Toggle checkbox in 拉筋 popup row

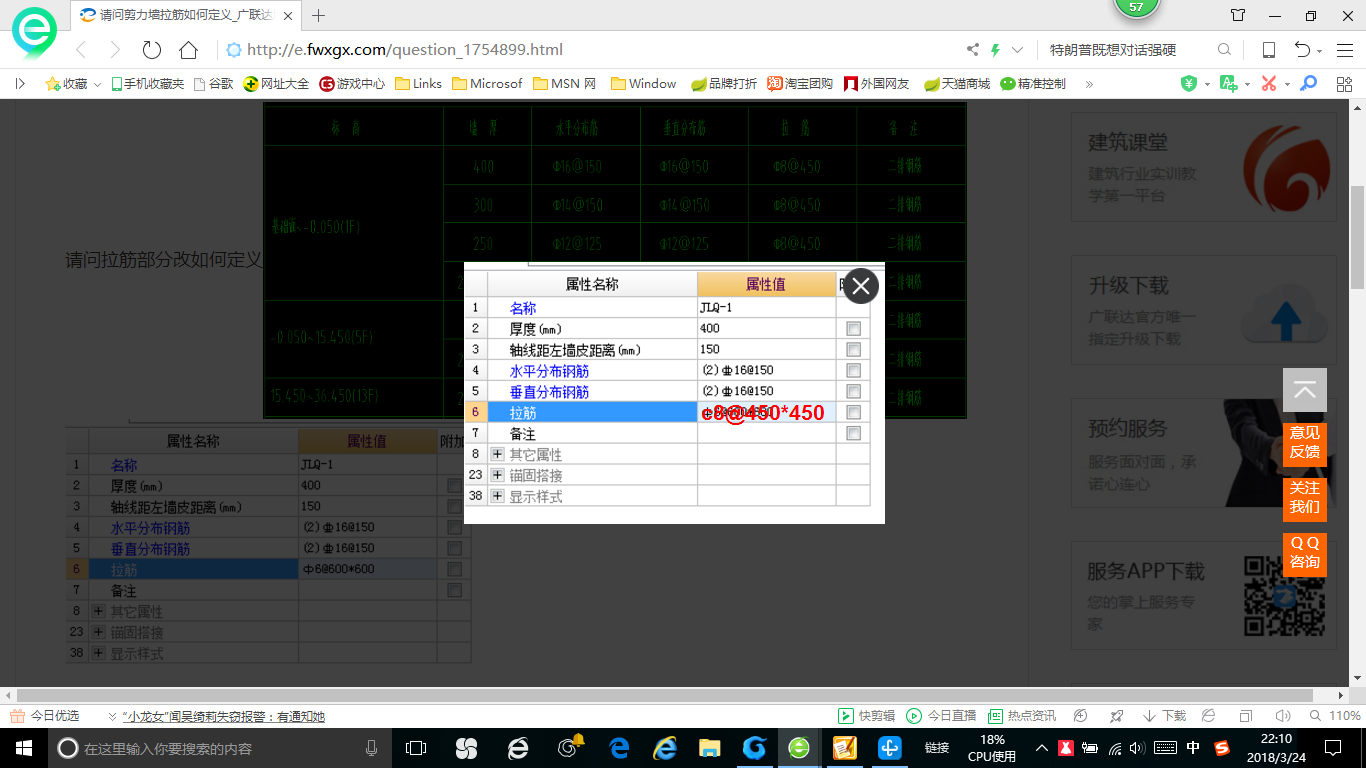click(x=853, y=412)
